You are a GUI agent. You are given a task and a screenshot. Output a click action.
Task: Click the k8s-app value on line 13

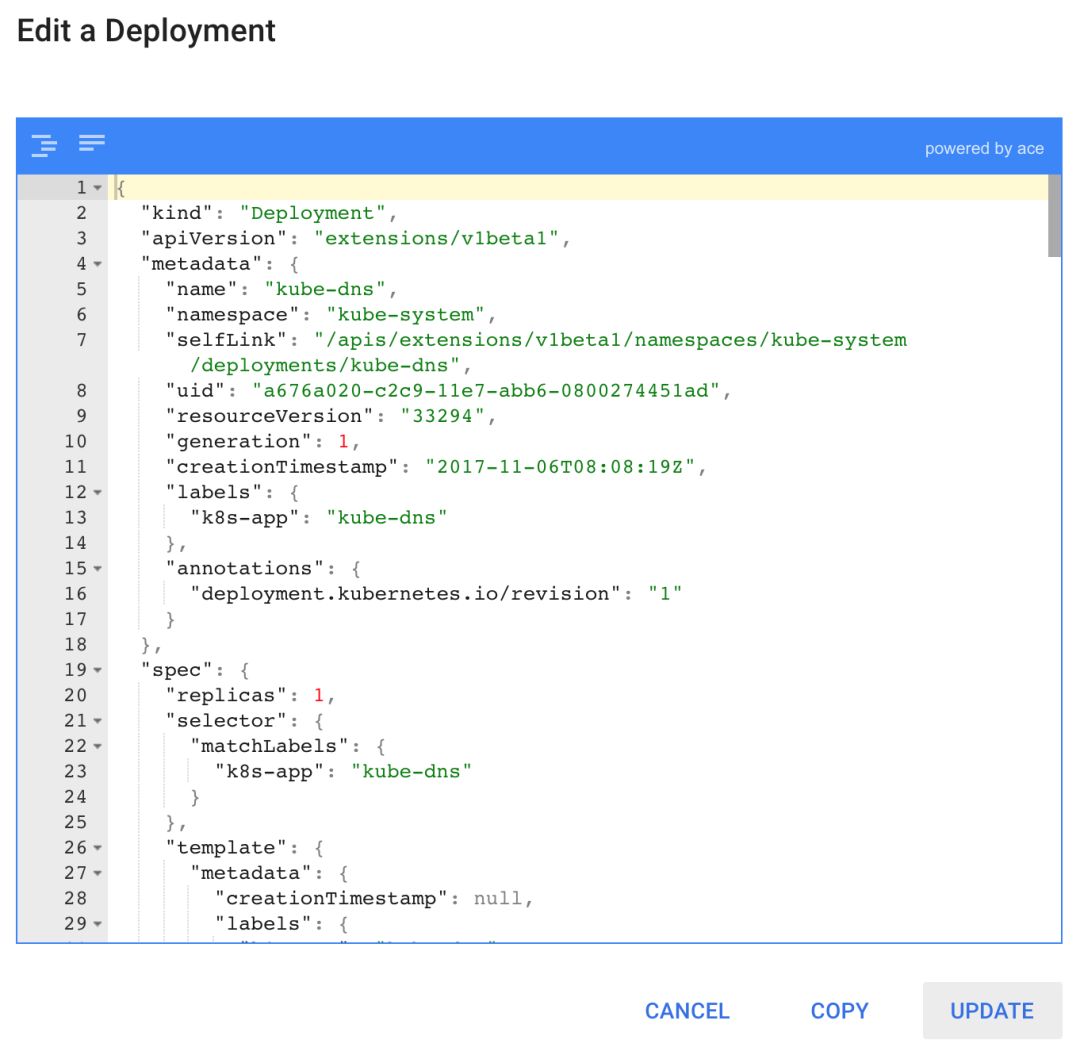tap(386, 518)
